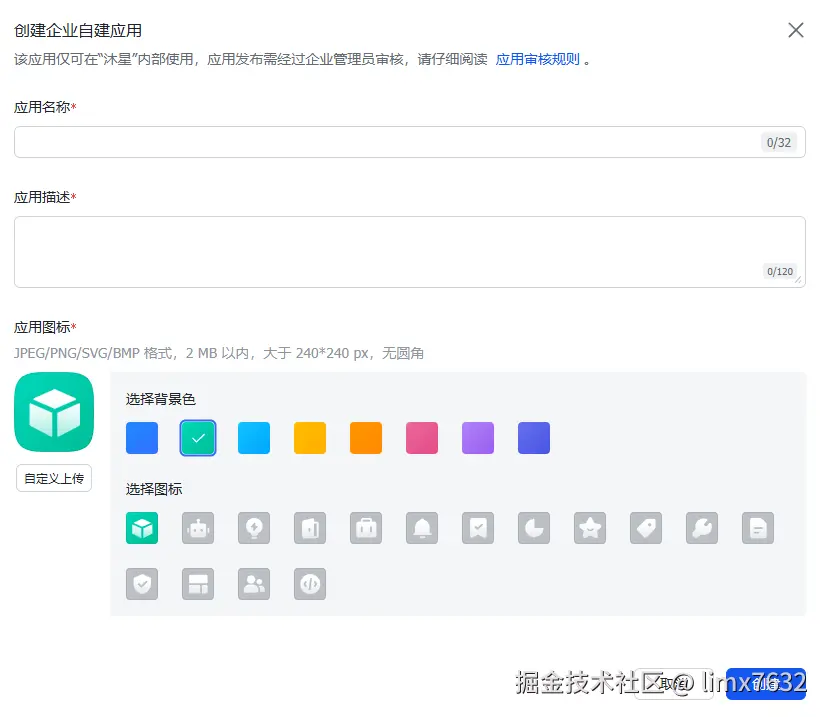Image resolution: width=828 pixels, height=717 pixels.
Task: Pick the bookmark check app icon
Action: (x=478, y=527)
